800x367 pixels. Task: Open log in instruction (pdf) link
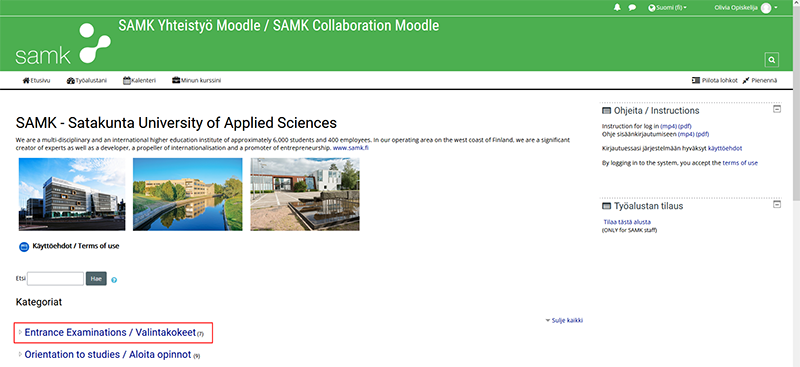tap(685, 126)
